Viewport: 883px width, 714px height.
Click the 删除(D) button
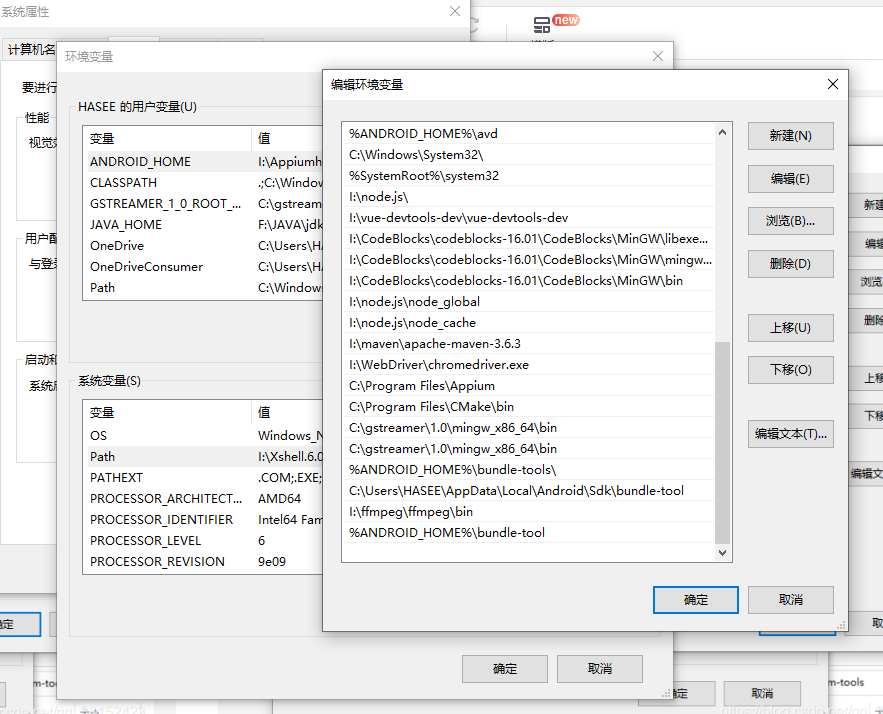[x=790, y=264]
